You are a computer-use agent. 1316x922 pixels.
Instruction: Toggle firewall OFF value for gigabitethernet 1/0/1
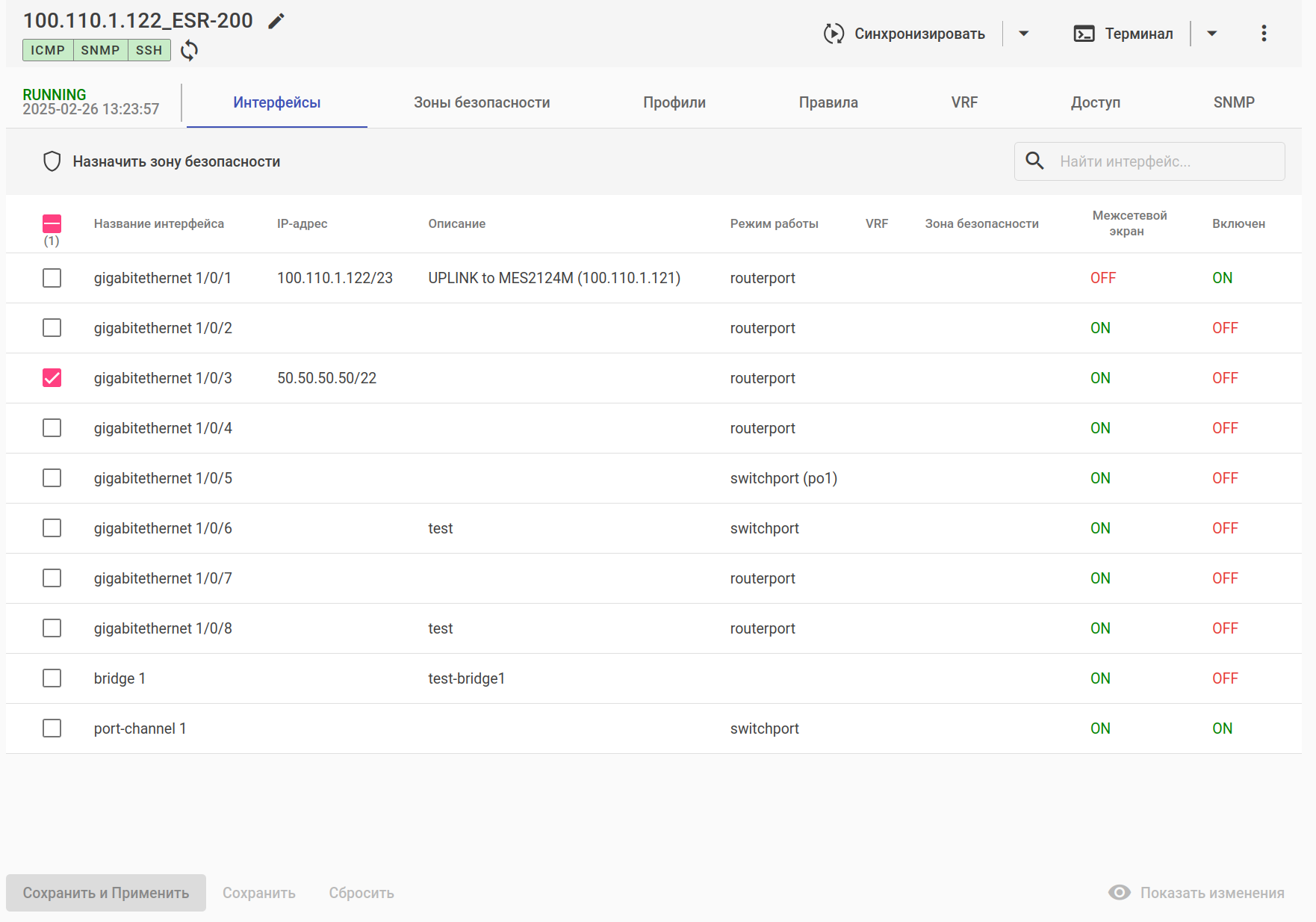(1102, 278)
